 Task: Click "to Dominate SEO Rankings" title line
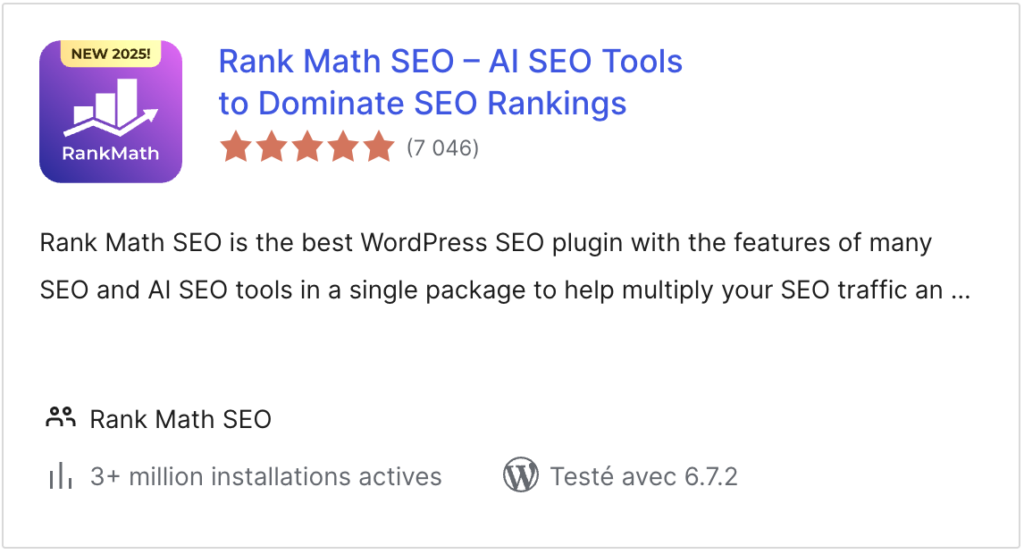point(422,103)
